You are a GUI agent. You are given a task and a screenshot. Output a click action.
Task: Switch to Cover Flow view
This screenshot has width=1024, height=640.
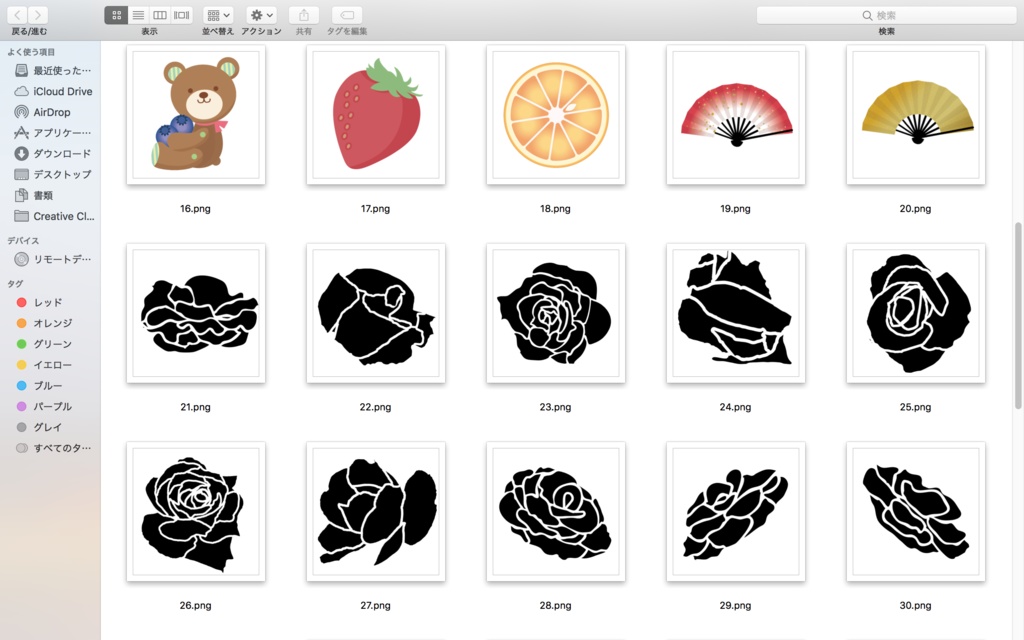pos(182,15)
